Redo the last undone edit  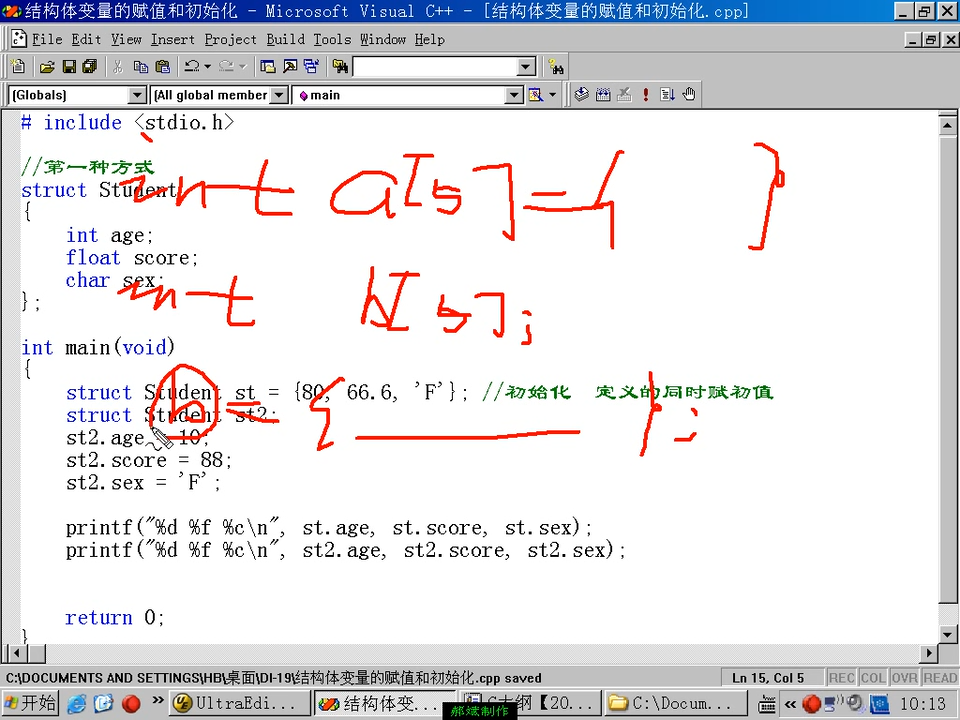point(226,66)
